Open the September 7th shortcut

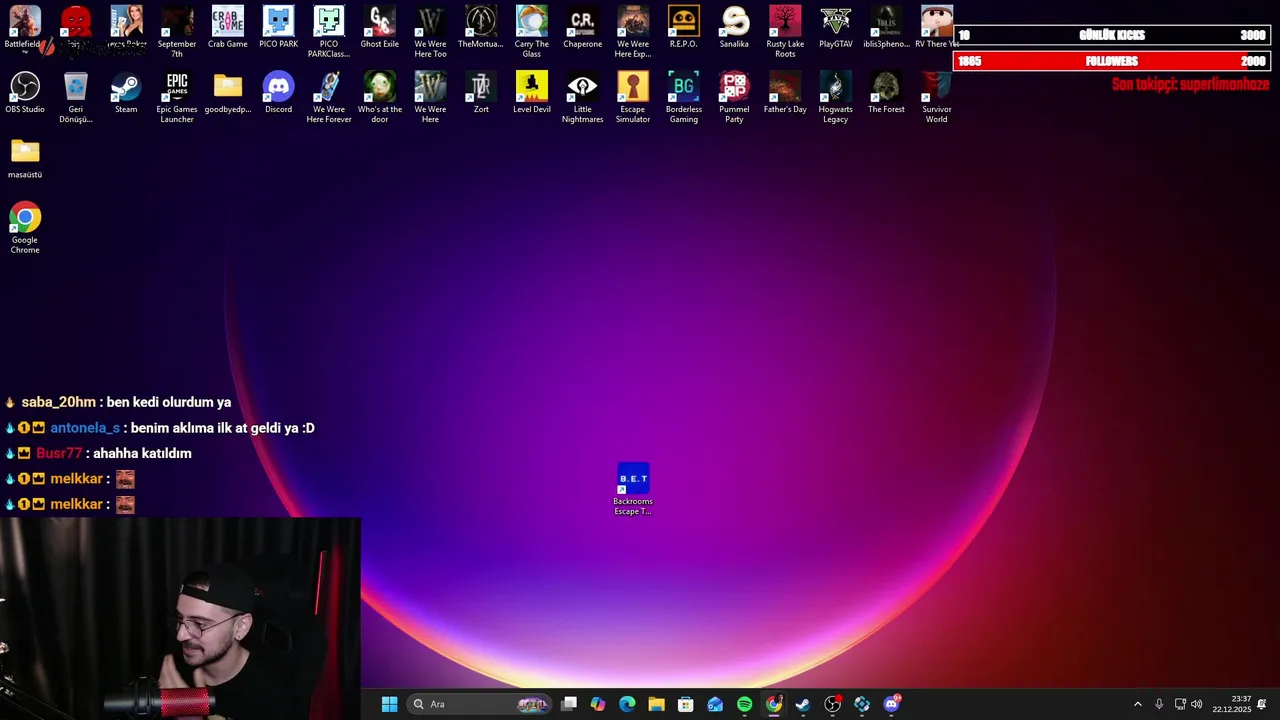[x=177, y=31]
